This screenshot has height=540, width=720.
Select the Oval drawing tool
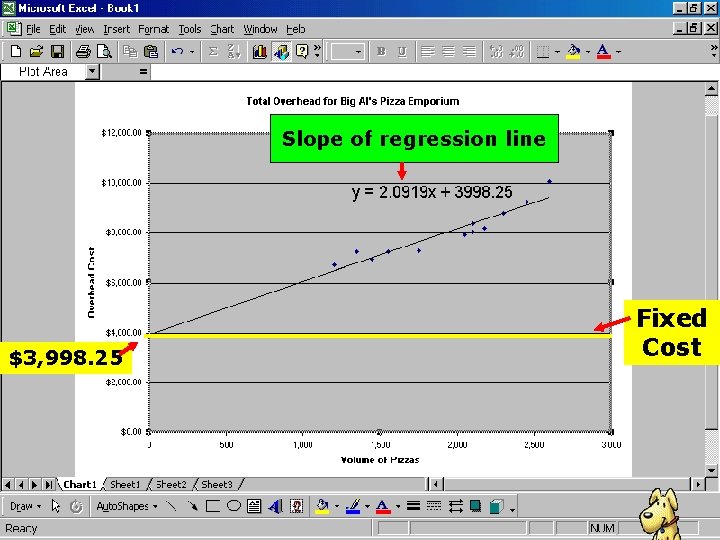point(234,506)
